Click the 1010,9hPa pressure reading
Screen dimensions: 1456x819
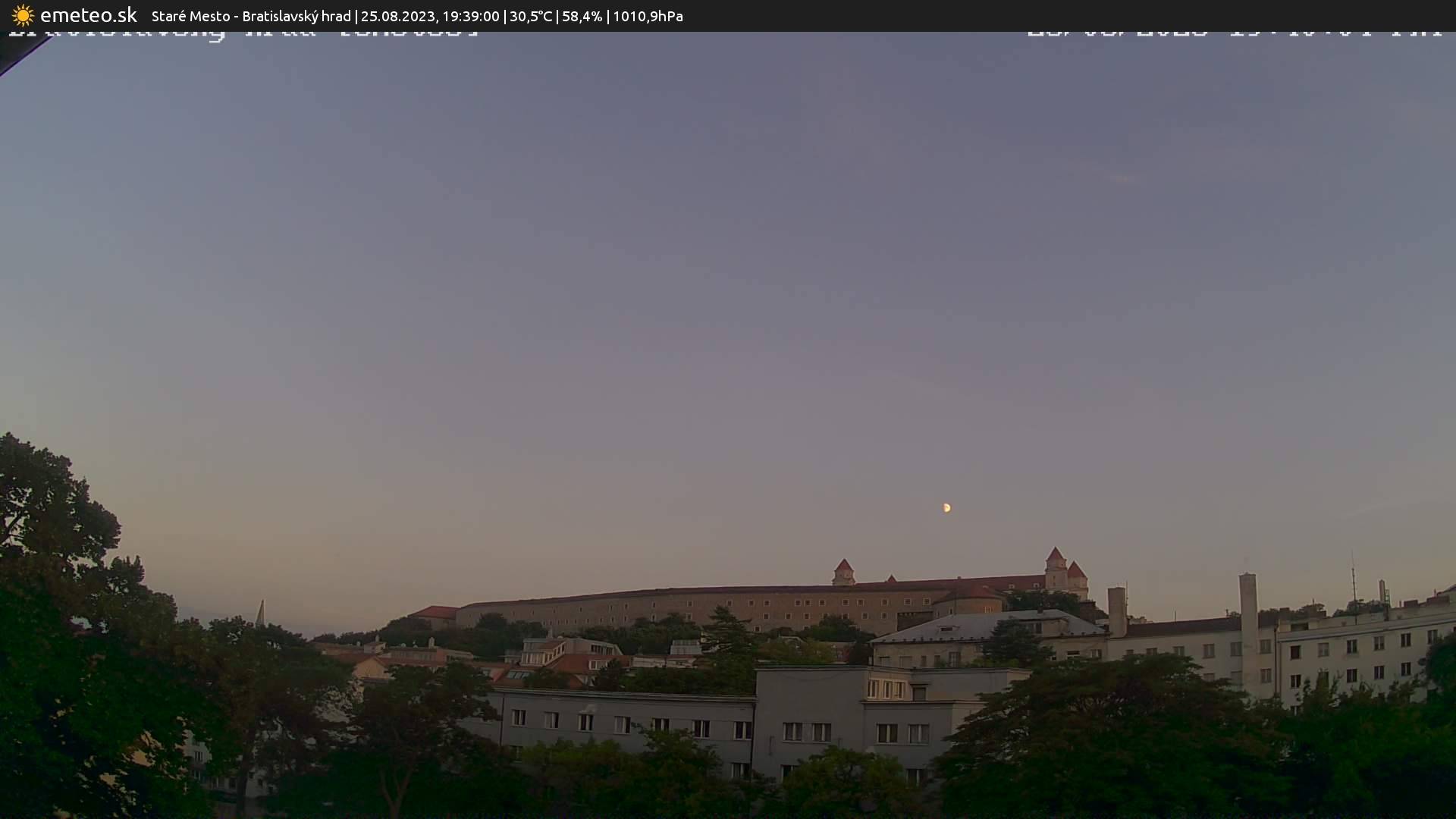pos(648,16)
